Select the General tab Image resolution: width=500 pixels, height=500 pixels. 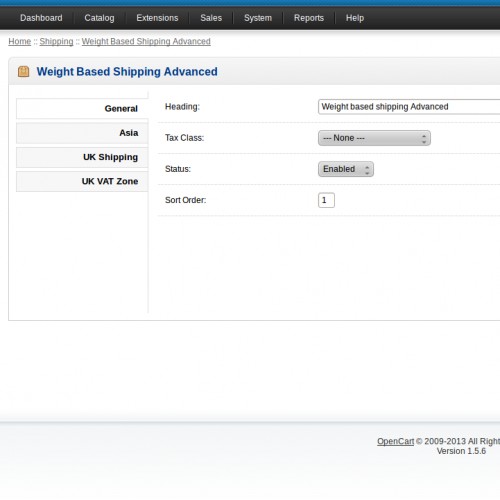click(x=82, y=109)
